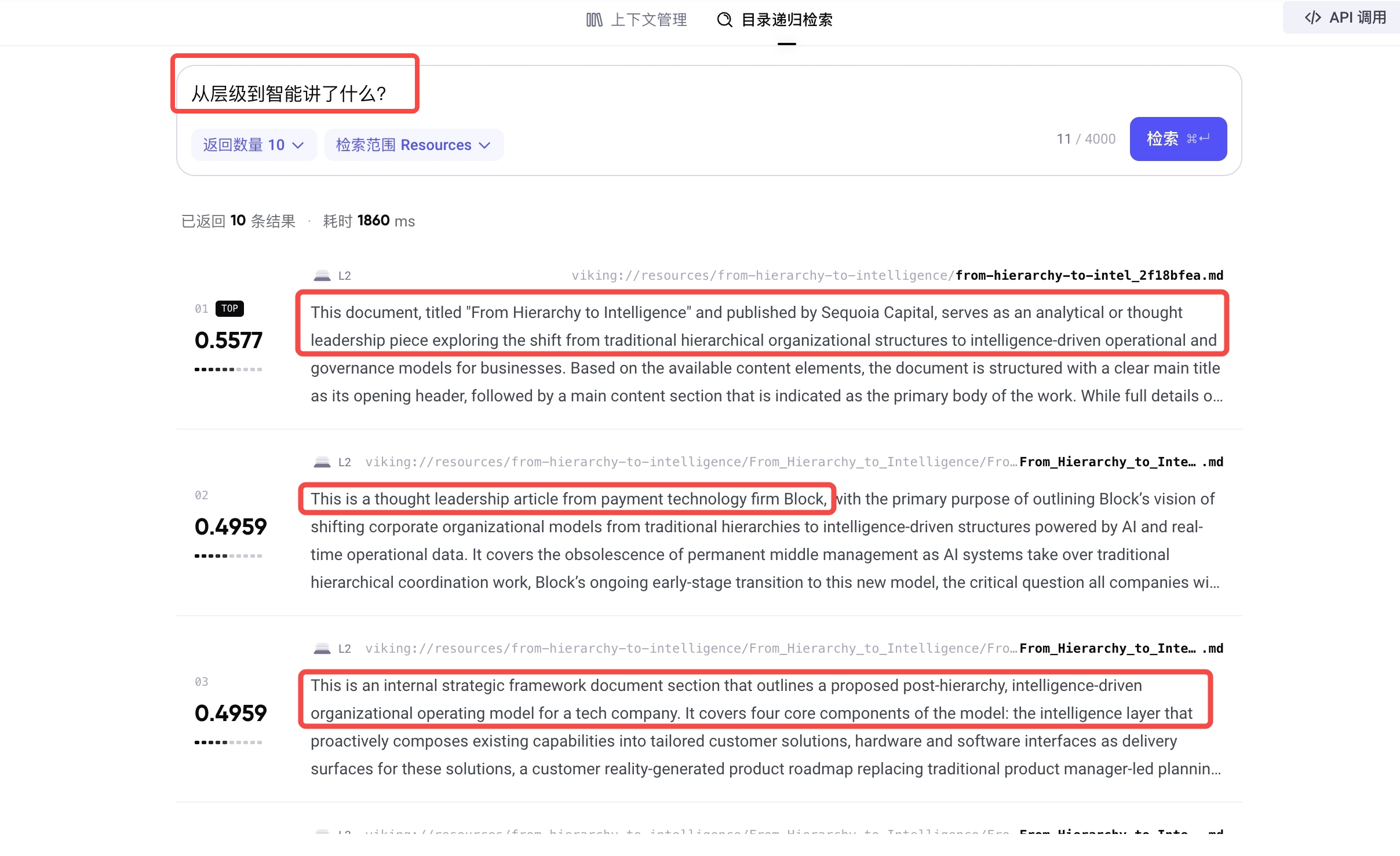Click the relevance dot bar under 0.5577
1400x856 pixels.
(x=228, y=370)
